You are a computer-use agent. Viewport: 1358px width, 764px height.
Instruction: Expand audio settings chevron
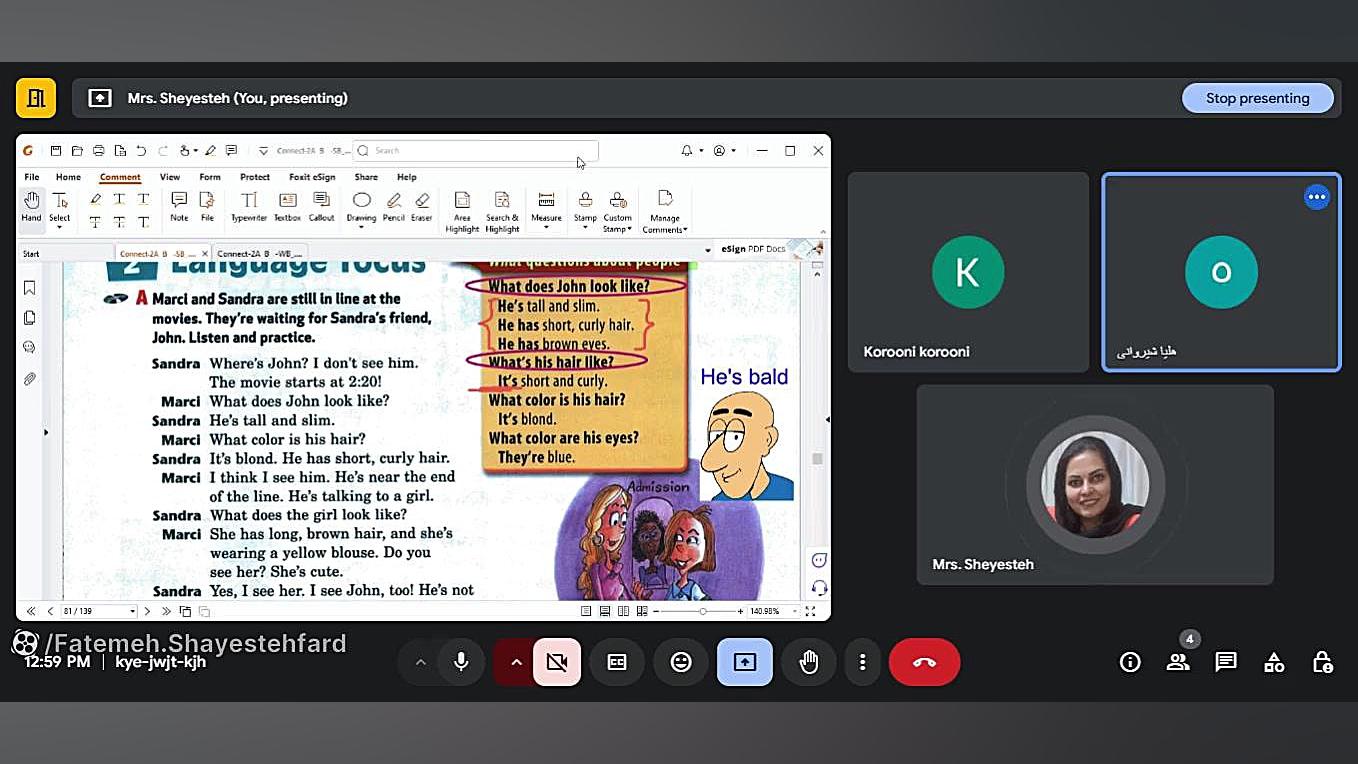click(x=420, y=662)
